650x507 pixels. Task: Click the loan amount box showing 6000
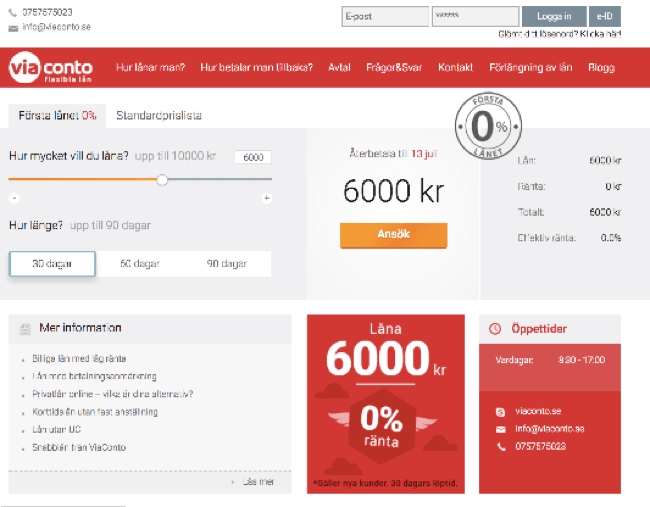coord(253,158)
